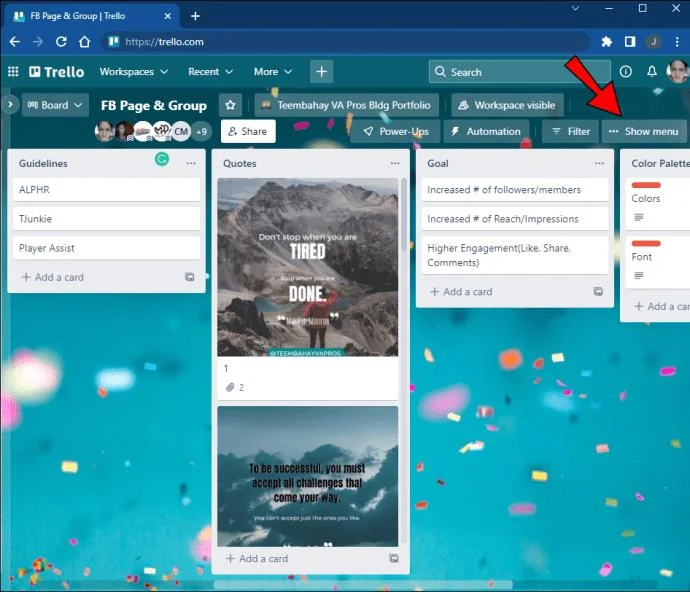Open the Workspaces menu
The width and height of the screenshot is (690, 592).
pos(133,71)
